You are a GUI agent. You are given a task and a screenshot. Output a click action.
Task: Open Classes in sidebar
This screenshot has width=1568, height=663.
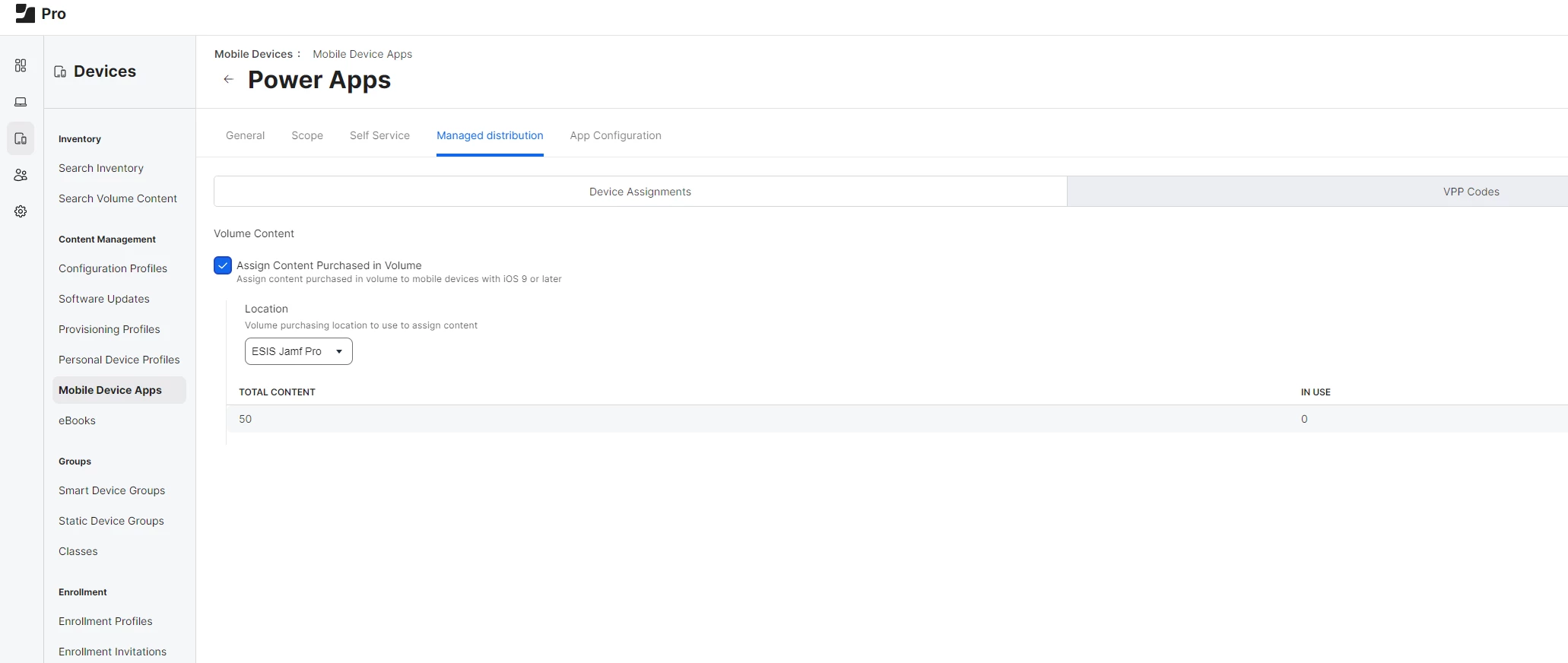[x=78, y=551]
